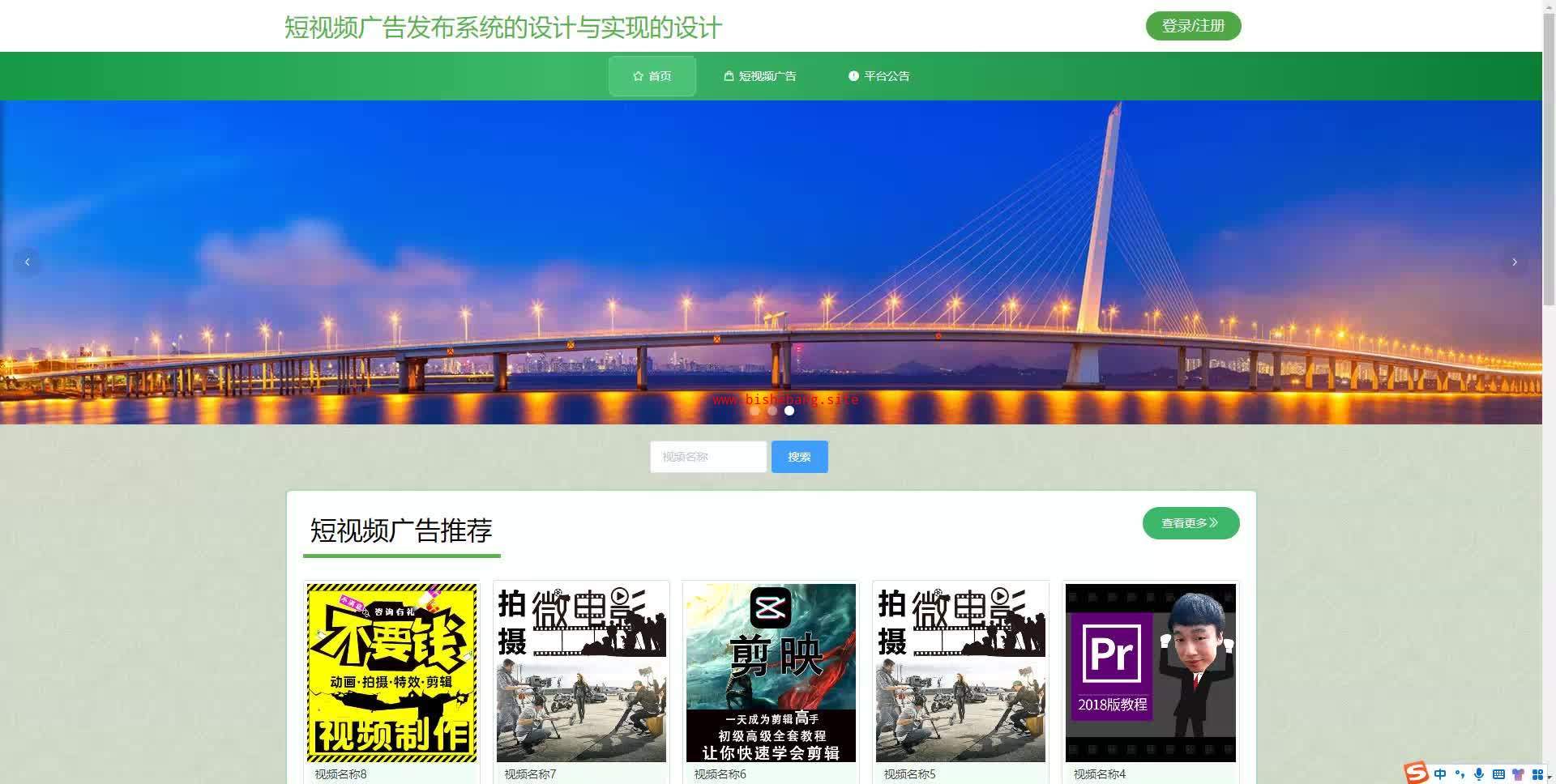1556x784 pixels.
Task: Open the 微电影 thumbnail above 视频名称7
Action: click(581, 672)
